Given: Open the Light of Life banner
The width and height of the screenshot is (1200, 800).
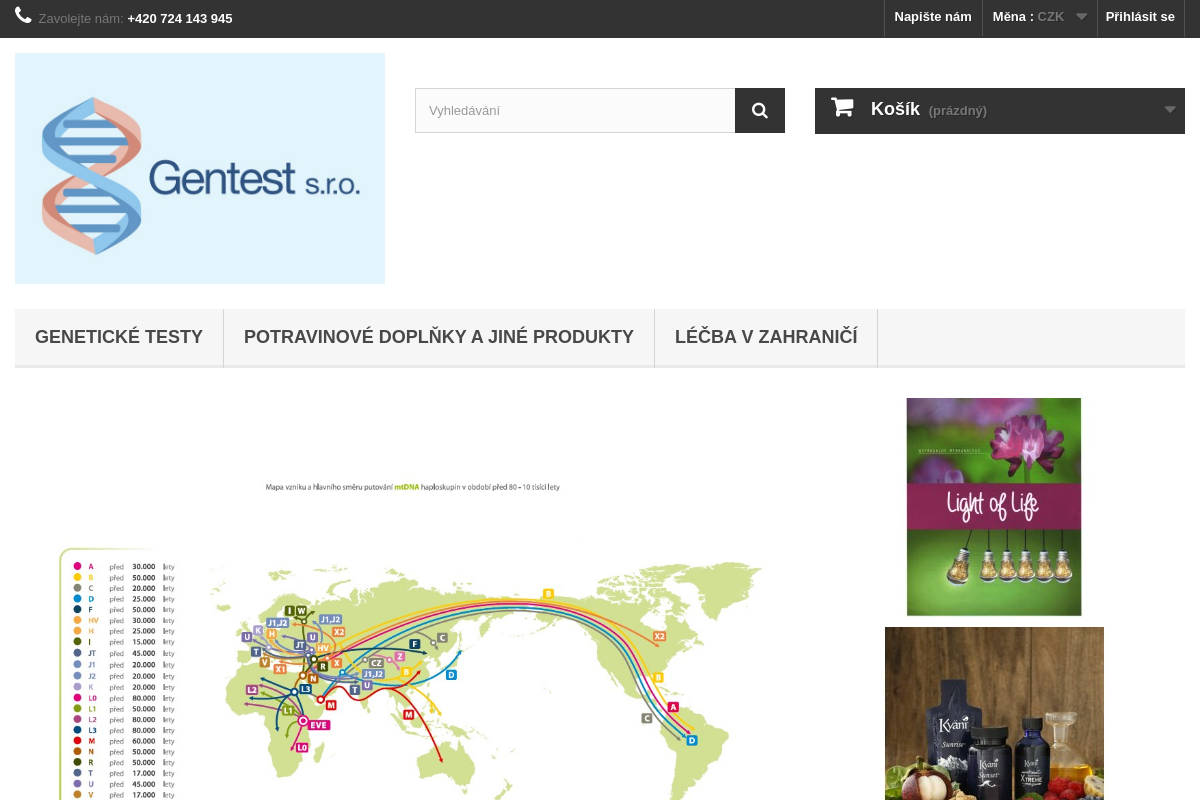Looking at the screenshot, I should 994,506.
